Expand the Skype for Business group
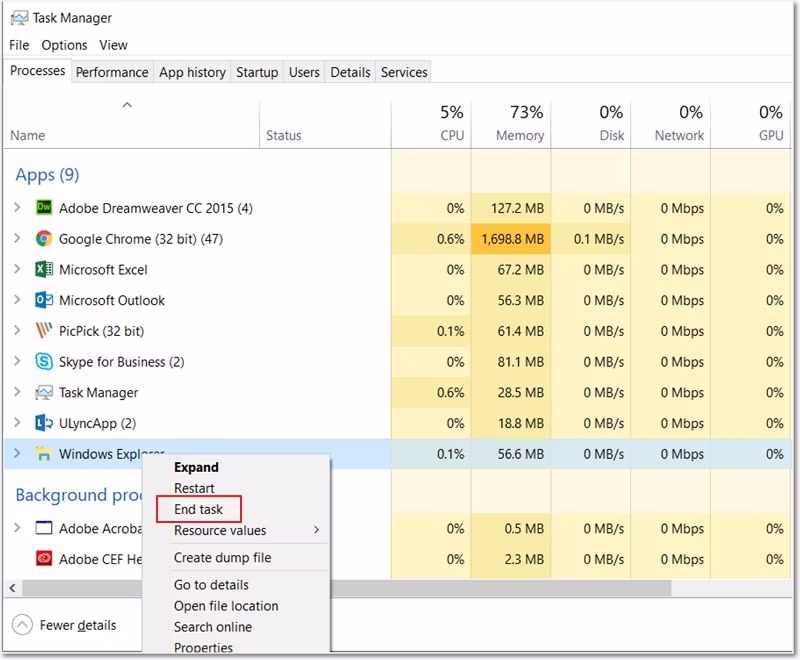This screenshot has width=800, height=660. point(17,362)
